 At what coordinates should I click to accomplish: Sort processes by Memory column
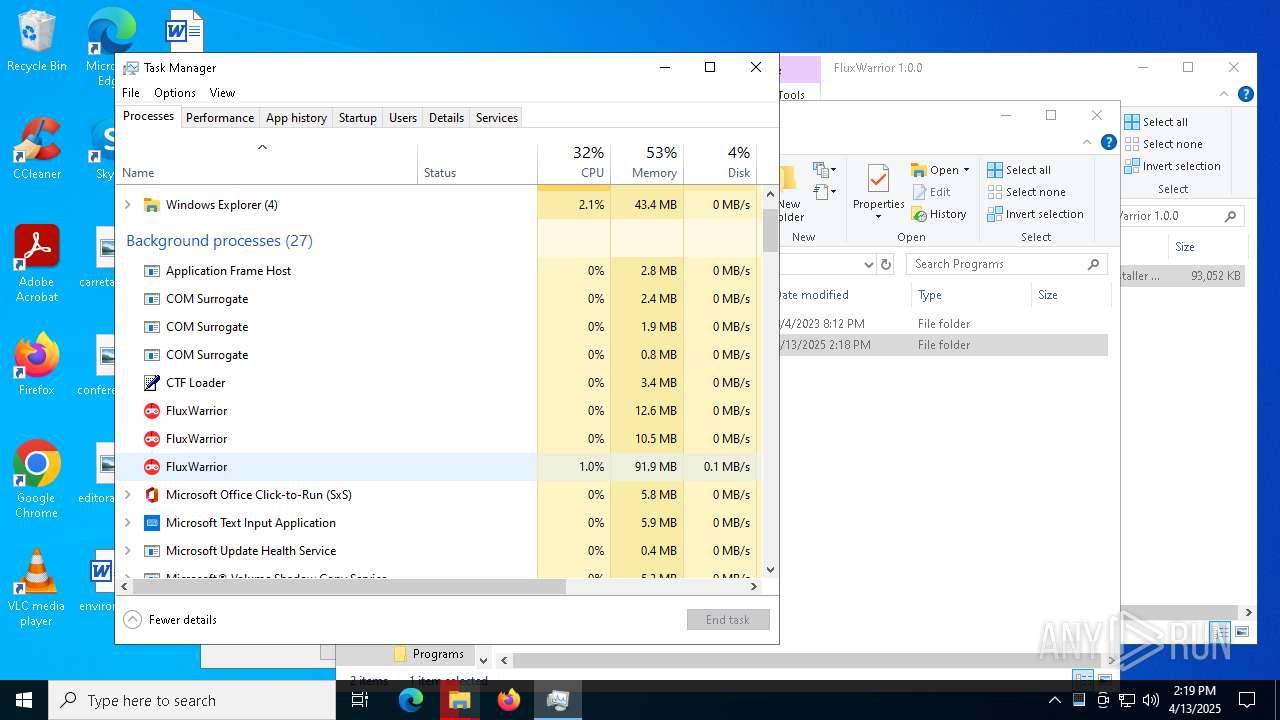click(x=647, y=162)
